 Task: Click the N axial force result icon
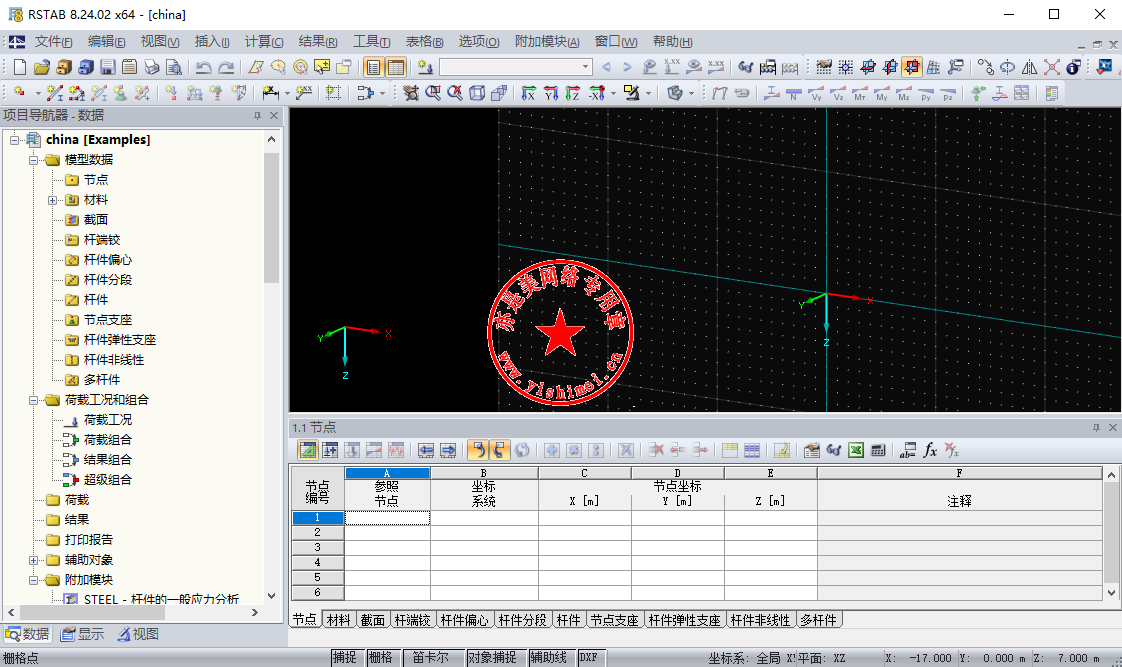coord(794,93)
